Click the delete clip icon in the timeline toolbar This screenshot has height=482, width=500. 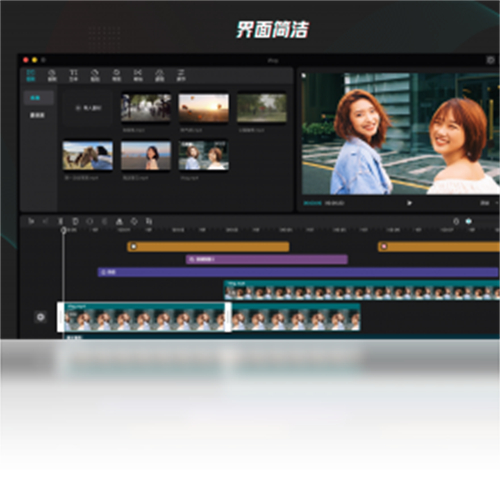[x=75, y=221]
